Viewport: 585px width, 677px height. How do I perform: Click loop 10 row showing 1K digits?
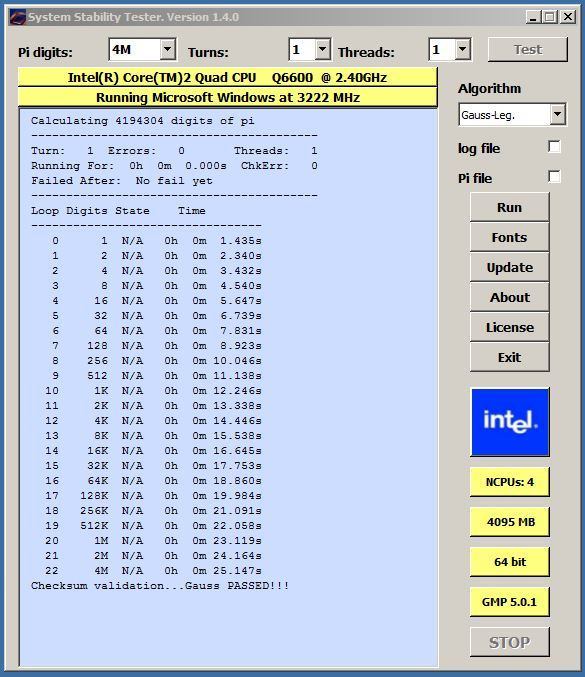[153, 391]
